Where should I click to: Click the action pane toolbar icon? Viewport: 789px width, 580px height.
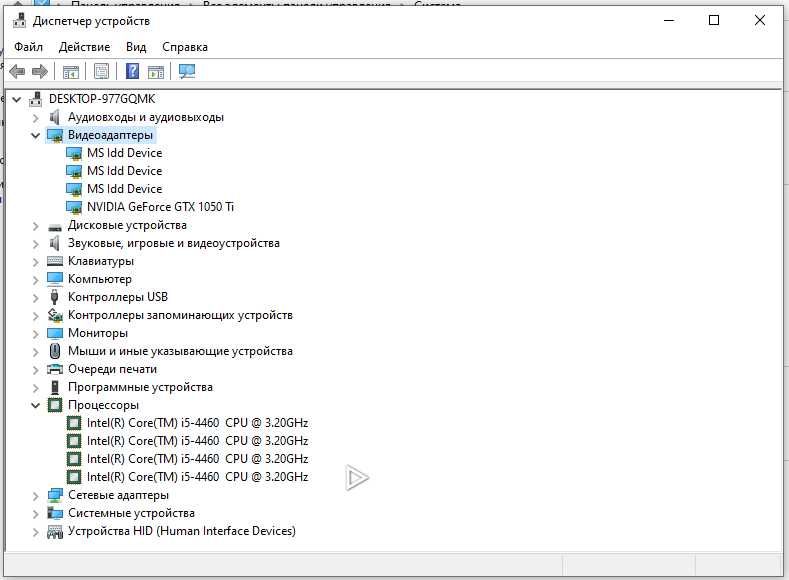coord(156,72)
